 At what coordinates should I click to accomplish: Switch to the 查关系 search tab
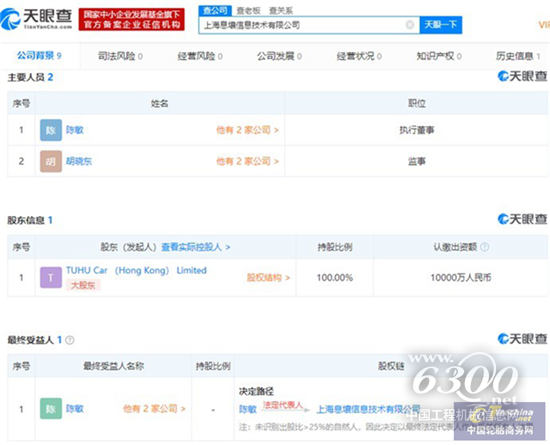click(280, 11)
